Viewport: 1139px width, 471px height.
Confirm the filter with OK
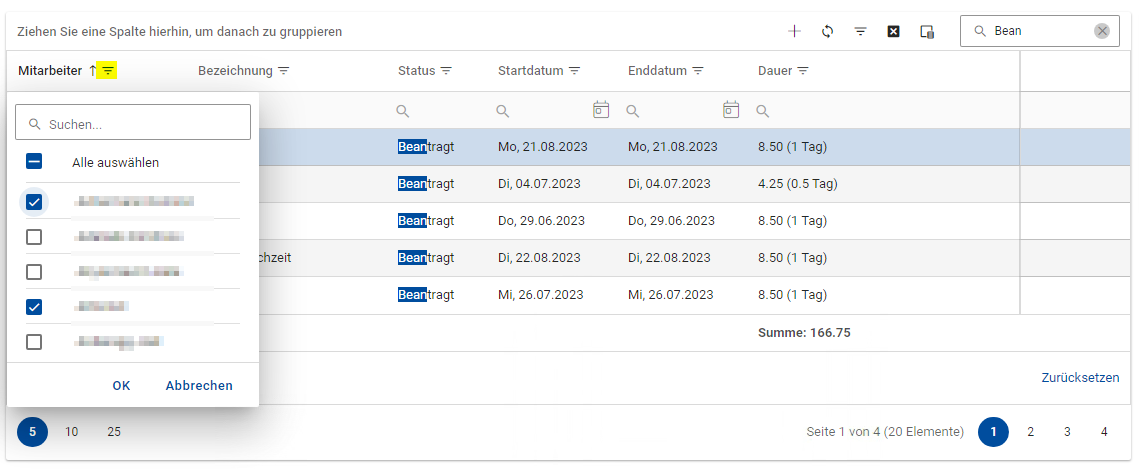121,385
